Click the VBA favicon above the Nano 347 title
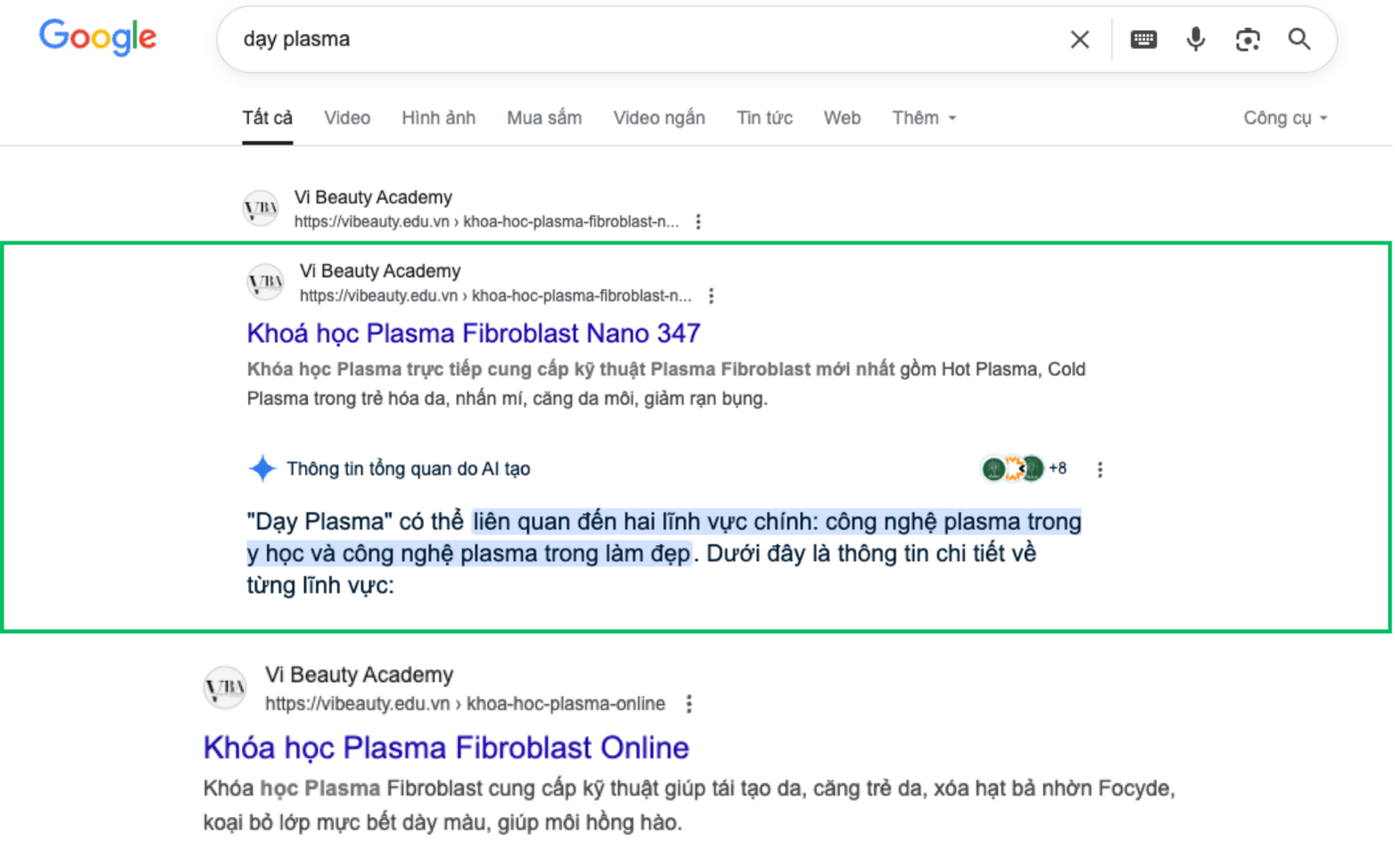Image resolution: width=1395 pixels, height=868 pixels. [265, 283]
